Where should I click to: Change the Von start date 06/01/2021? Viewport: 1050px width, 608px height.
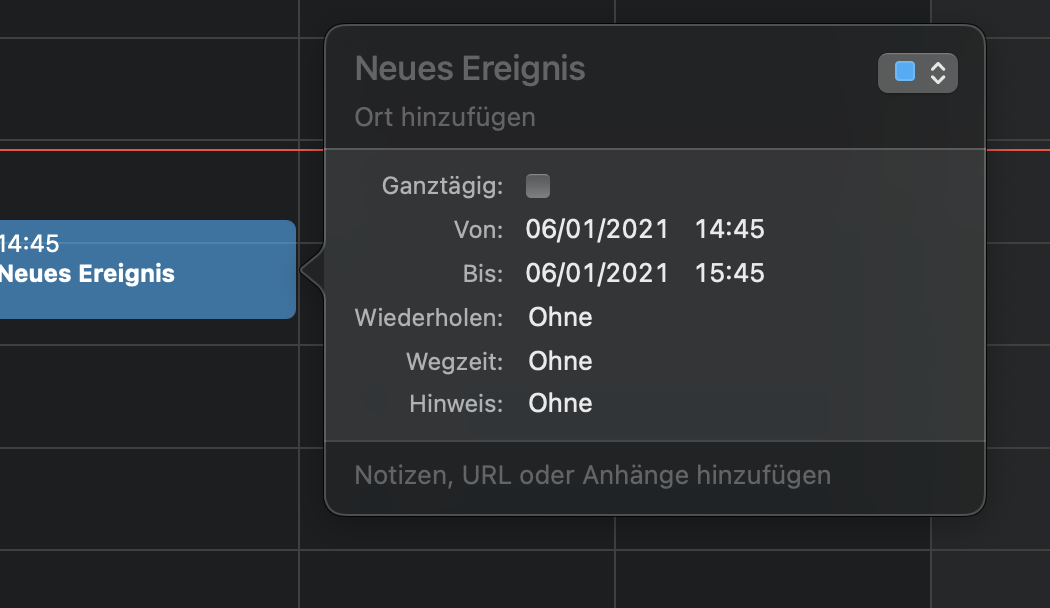[597, 230]
